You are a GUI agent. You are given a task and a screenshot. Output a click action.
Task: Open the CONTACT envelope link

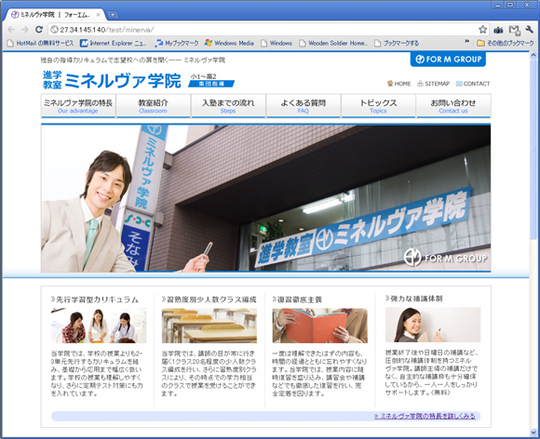[x=473, y=83]
